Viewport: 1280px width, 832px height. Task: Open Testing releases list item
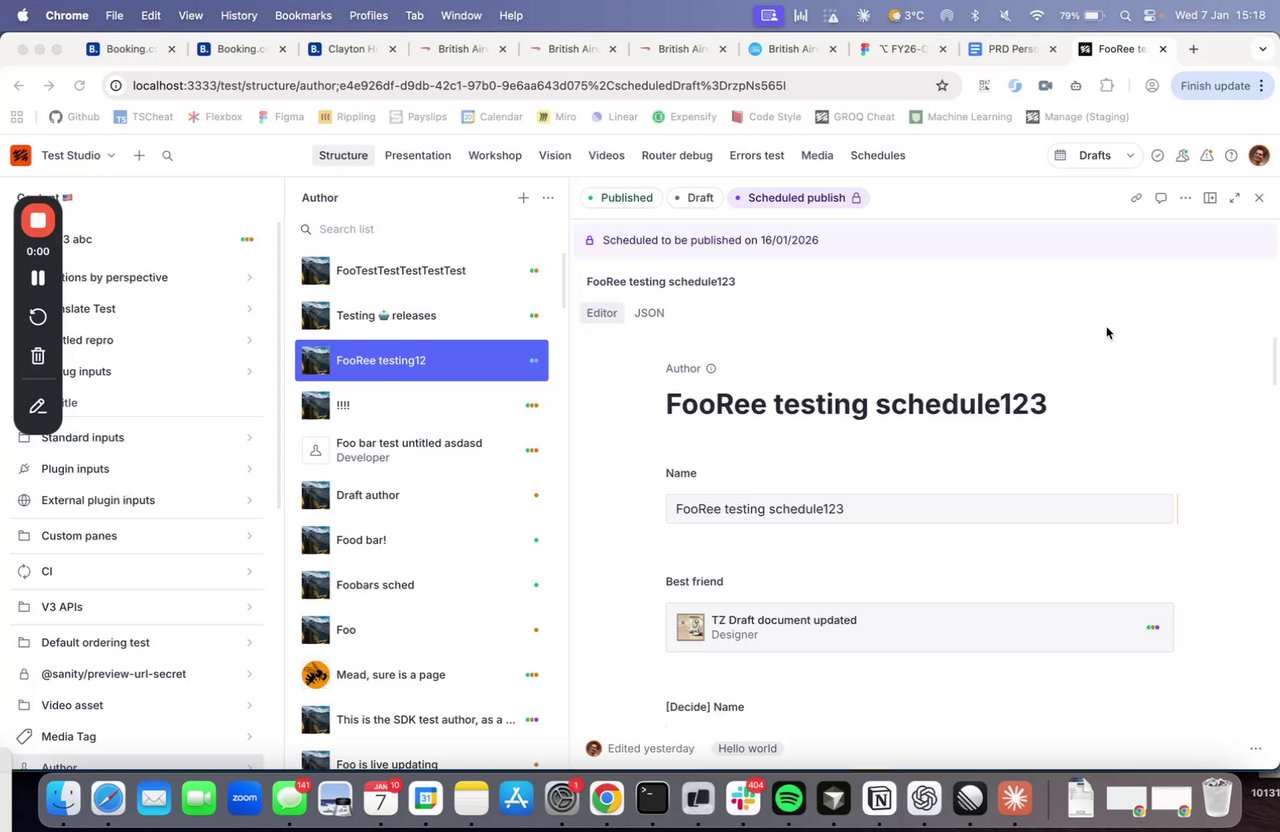coord(422,316)
